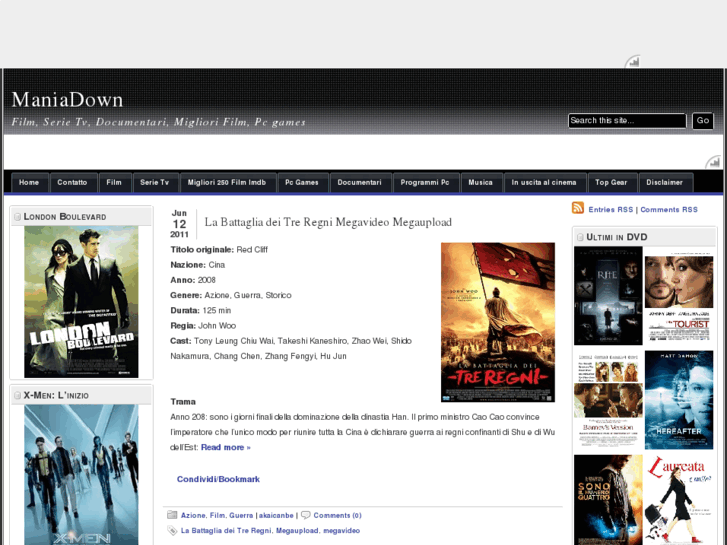The image size is (727, 545).
Task: Open the Disclaimer page
Action: (x=665, y=182)
